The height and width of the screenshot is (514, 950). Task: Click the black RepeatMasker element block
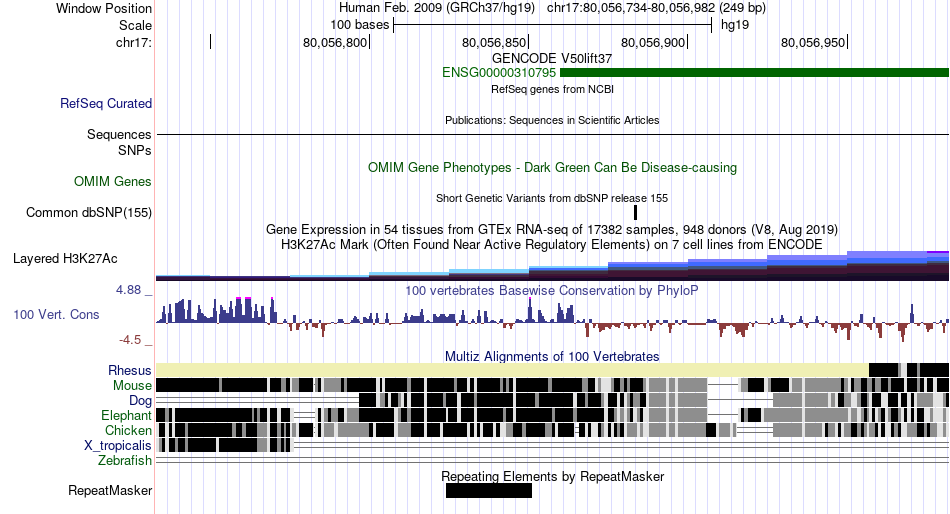pos(488,491)
